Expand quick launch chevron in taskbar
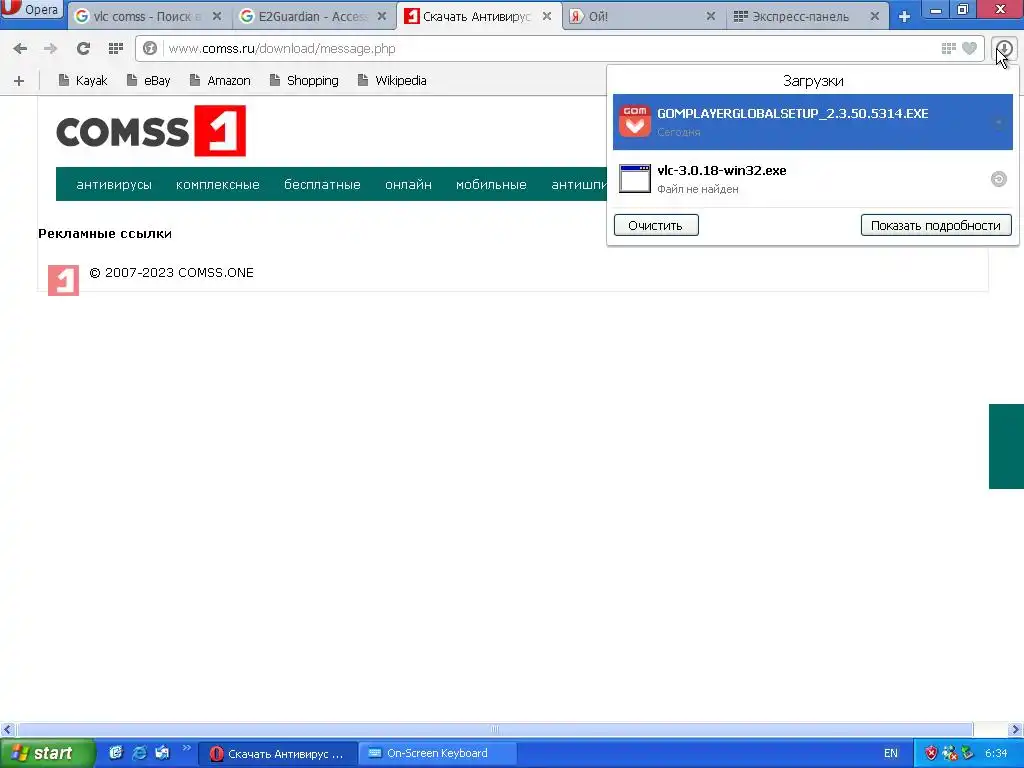This screenshot has width=1024, height=768. 187,748
